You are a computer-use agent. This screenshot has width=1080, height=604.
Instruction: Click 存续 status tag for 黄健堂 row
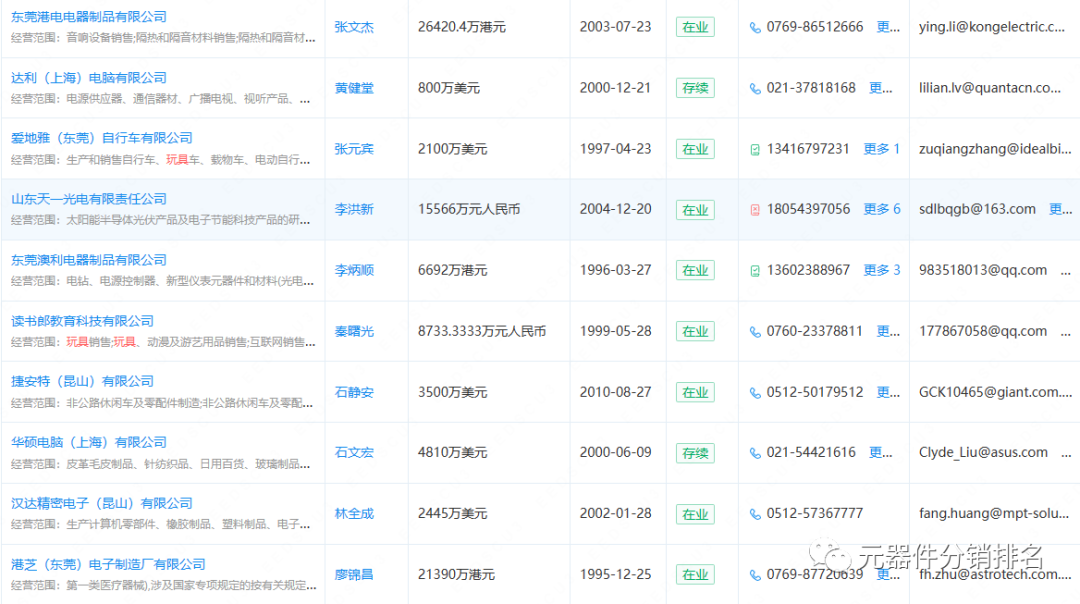point(695,88)
